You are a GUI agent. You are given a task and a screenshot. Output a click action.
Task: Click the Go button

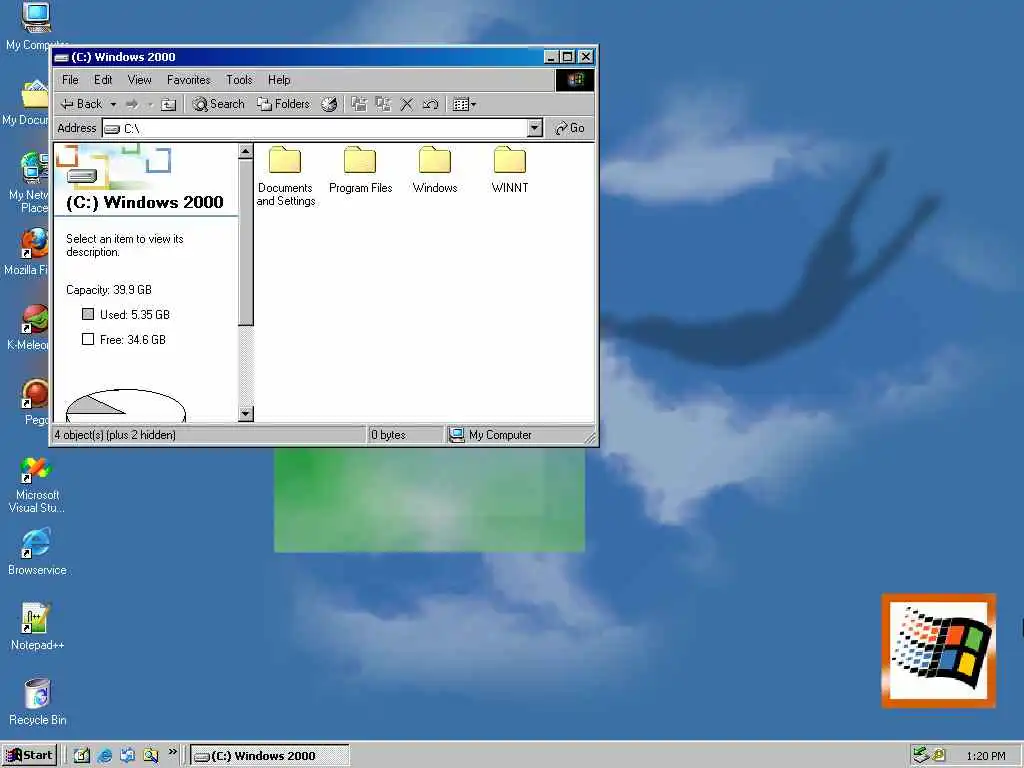point(569,128)
